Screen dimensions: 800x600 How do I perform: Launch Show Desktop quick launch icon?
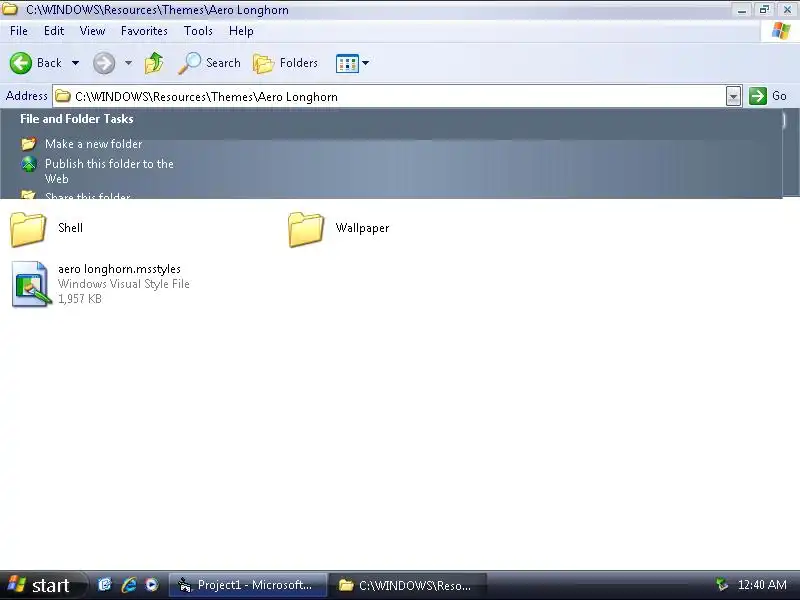(105, 584)
